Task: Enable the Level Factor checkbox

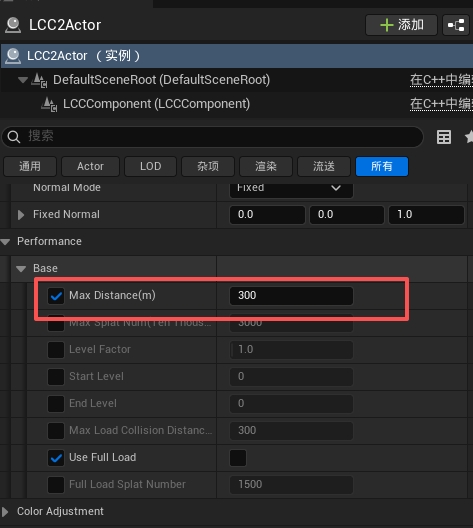Action: click(x=56, y=350)
